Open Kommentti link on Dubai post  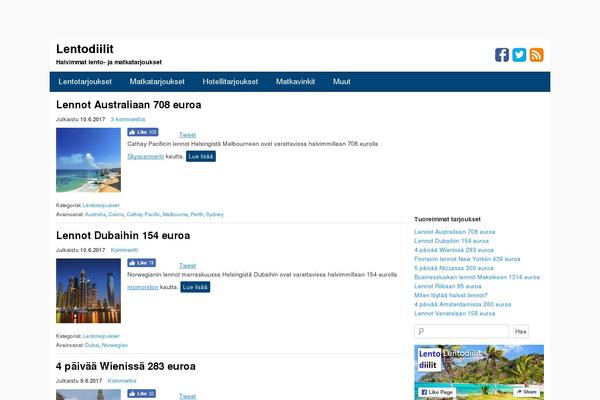click(124, 250)
